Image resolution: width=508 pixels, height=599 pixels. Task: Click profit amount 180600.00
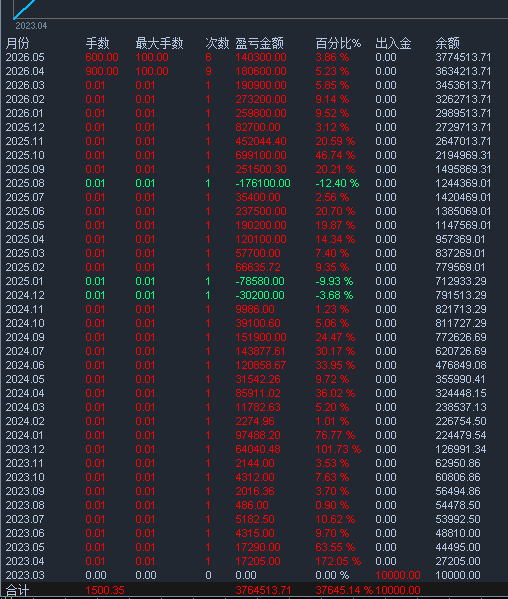261,71
